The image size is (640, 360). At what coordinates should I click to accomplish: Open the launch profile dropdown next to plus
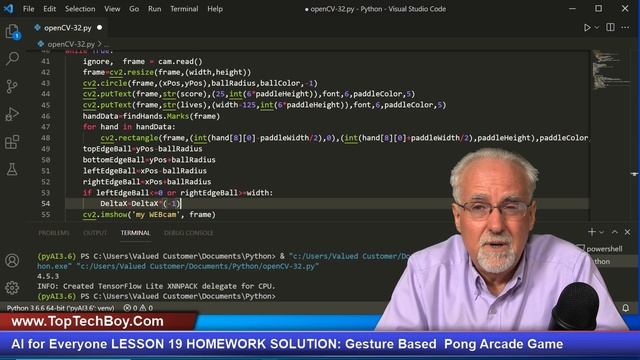[602, 232]
